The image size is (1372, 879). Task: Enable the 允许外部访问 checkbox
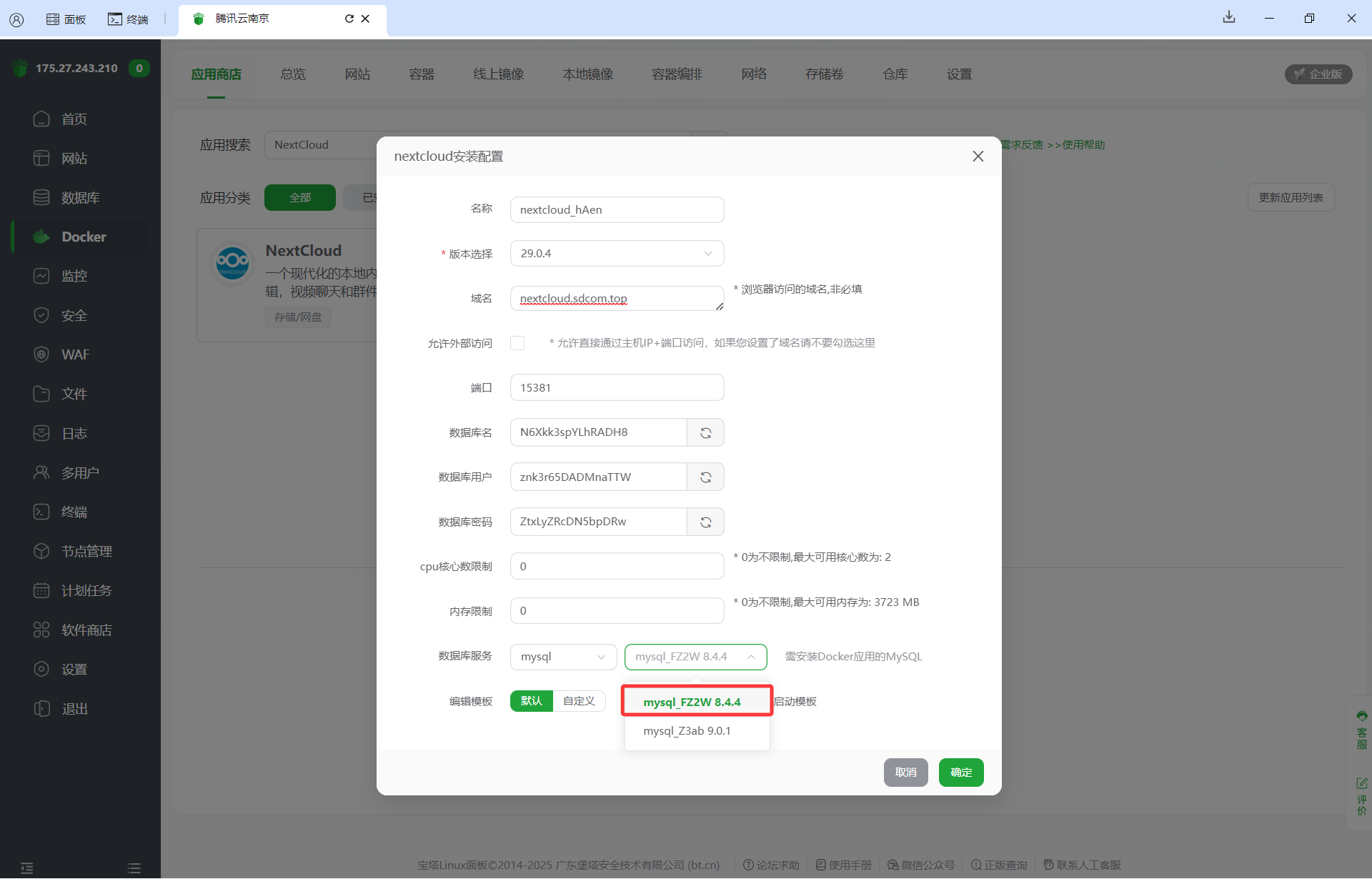[x=517, y=343]
